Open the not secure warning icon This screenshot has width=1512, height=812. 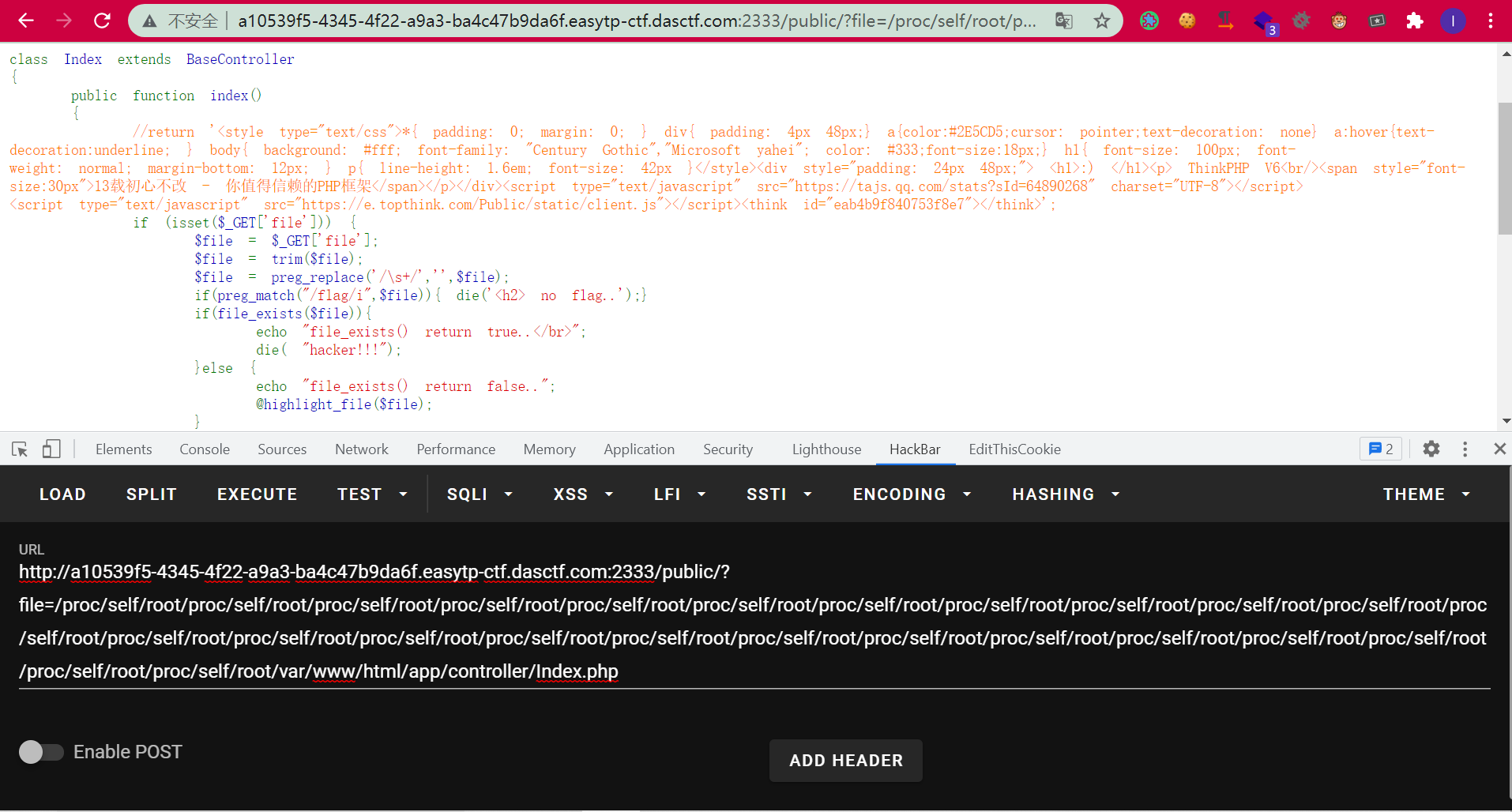click(x=149, y=21)
